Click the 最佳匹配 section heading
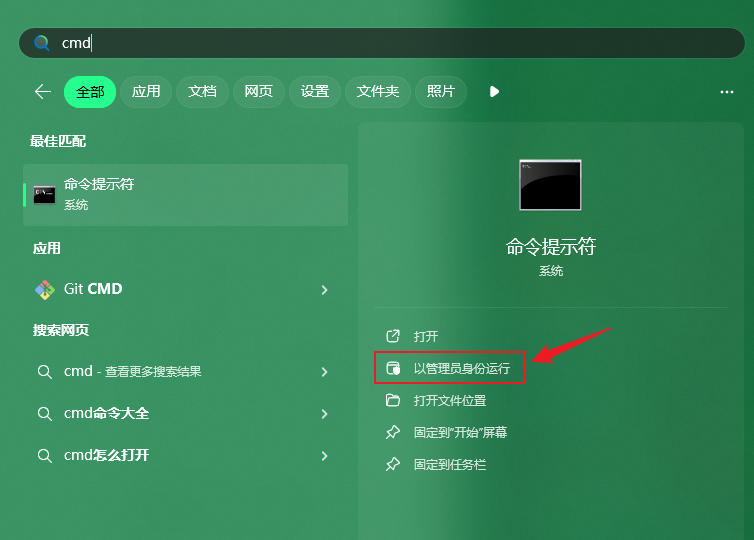Screen dimensions: 754x540 (x=58, y=141)
